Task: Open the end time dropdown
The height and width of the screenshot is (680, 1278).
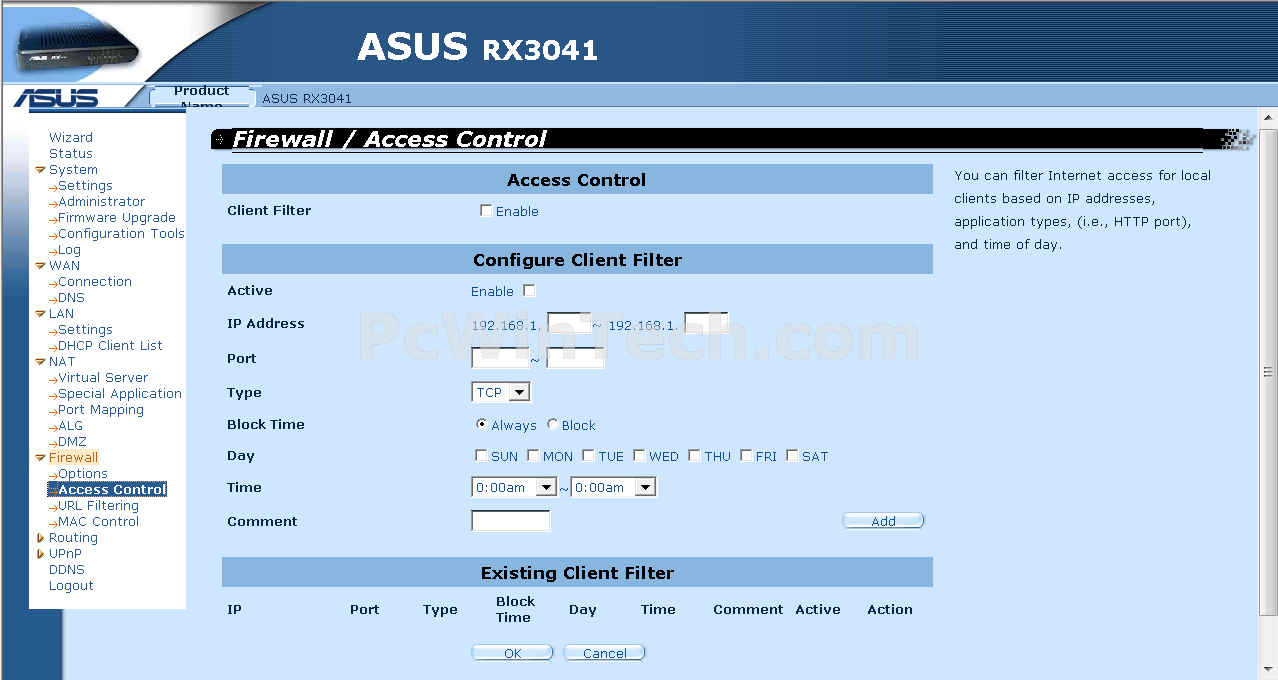Action: [x=613, y=488]
